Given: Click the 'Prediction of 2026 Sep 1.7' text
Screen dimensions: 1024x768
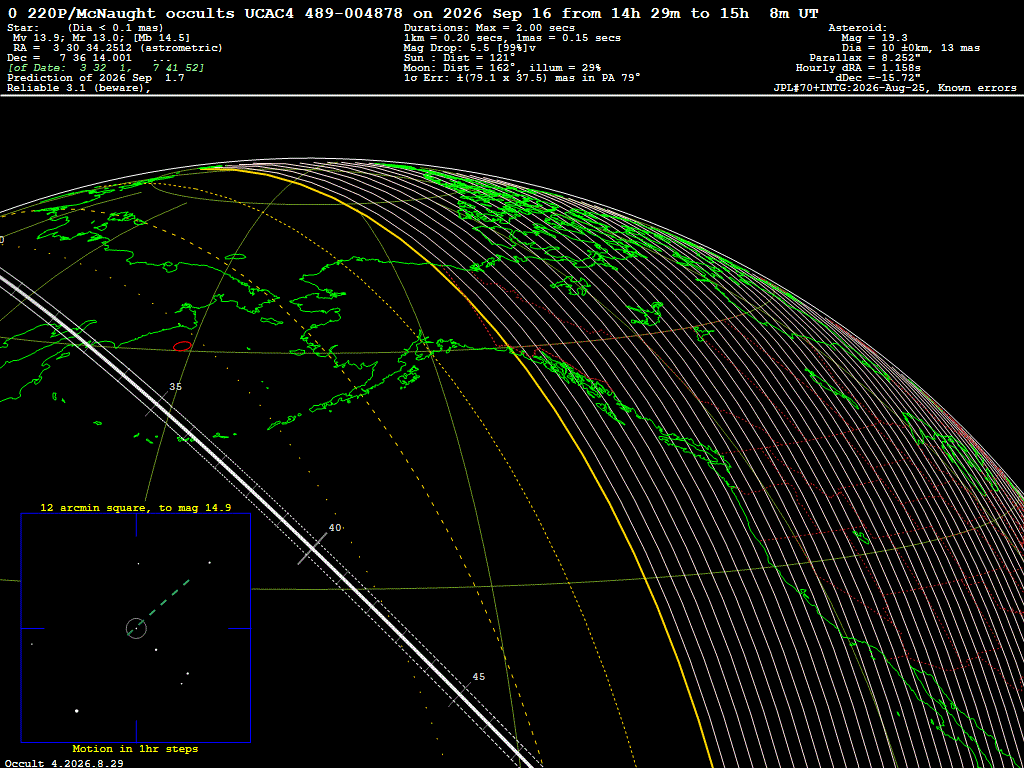Looking at the screenshot, I should (x=95, y=78).
